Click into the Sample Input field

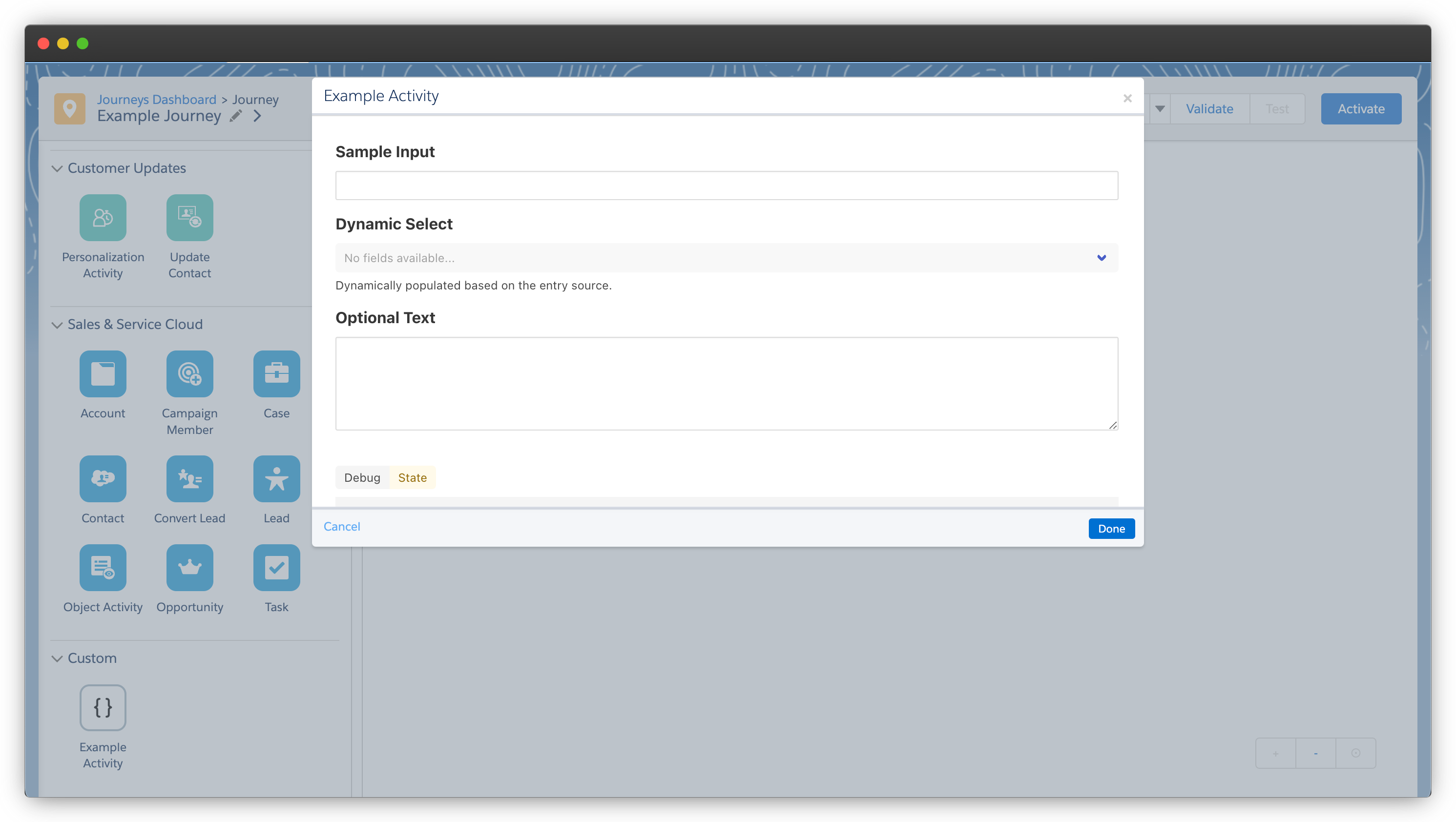[727, 185]
